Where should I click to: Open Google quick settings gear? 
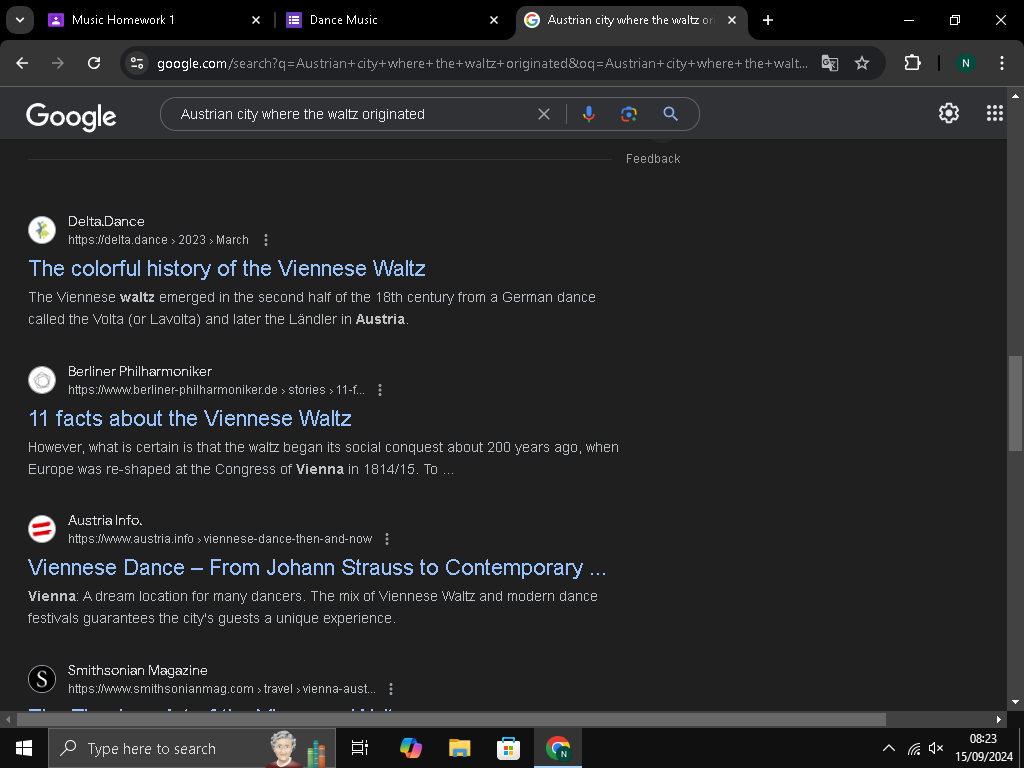pos(949,113)
